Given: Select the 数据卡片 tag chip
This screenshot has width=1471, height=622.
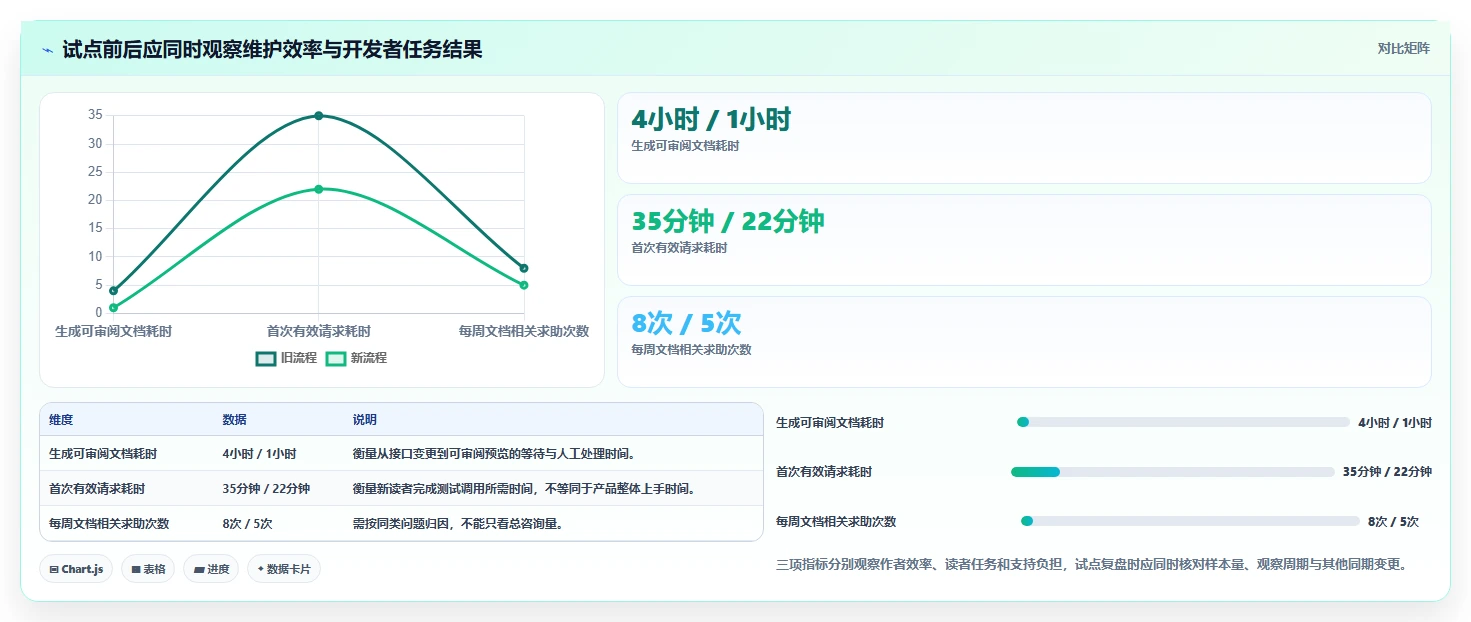Looking at the screenshot, I should (284, 569).
